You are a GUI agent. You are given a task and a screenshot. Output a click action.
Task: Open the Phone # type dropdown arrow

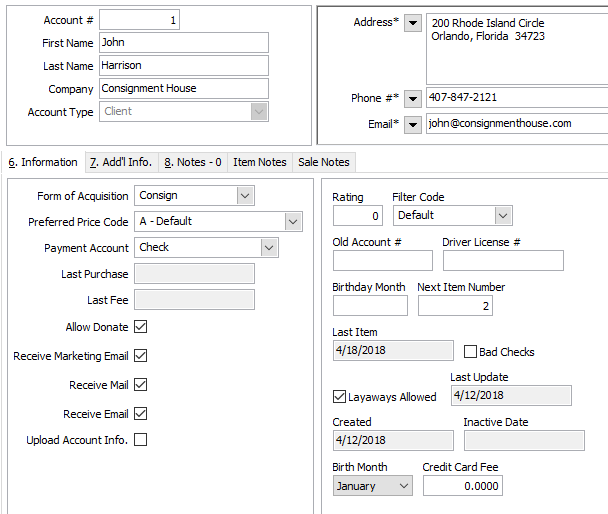413,99
